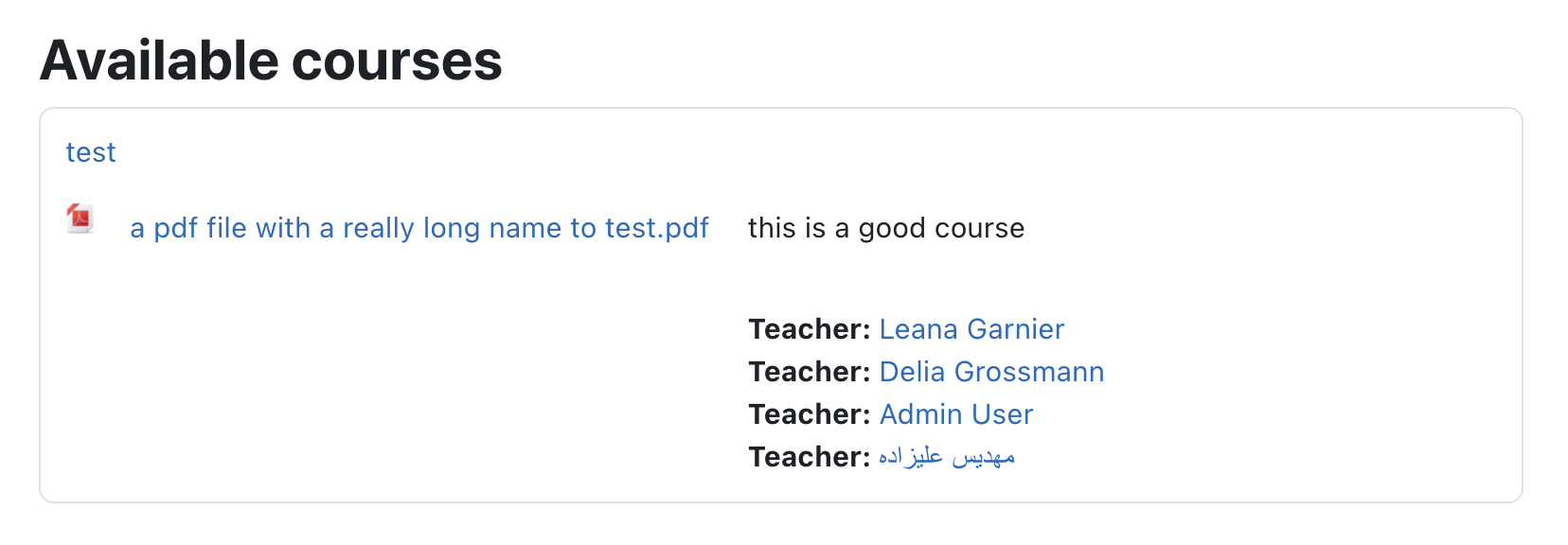Image resolution: width=1568 pixels, height=545 pixels.
Task: Click Teacher label beside the Arabic name
Action: [x=809, y=457]
